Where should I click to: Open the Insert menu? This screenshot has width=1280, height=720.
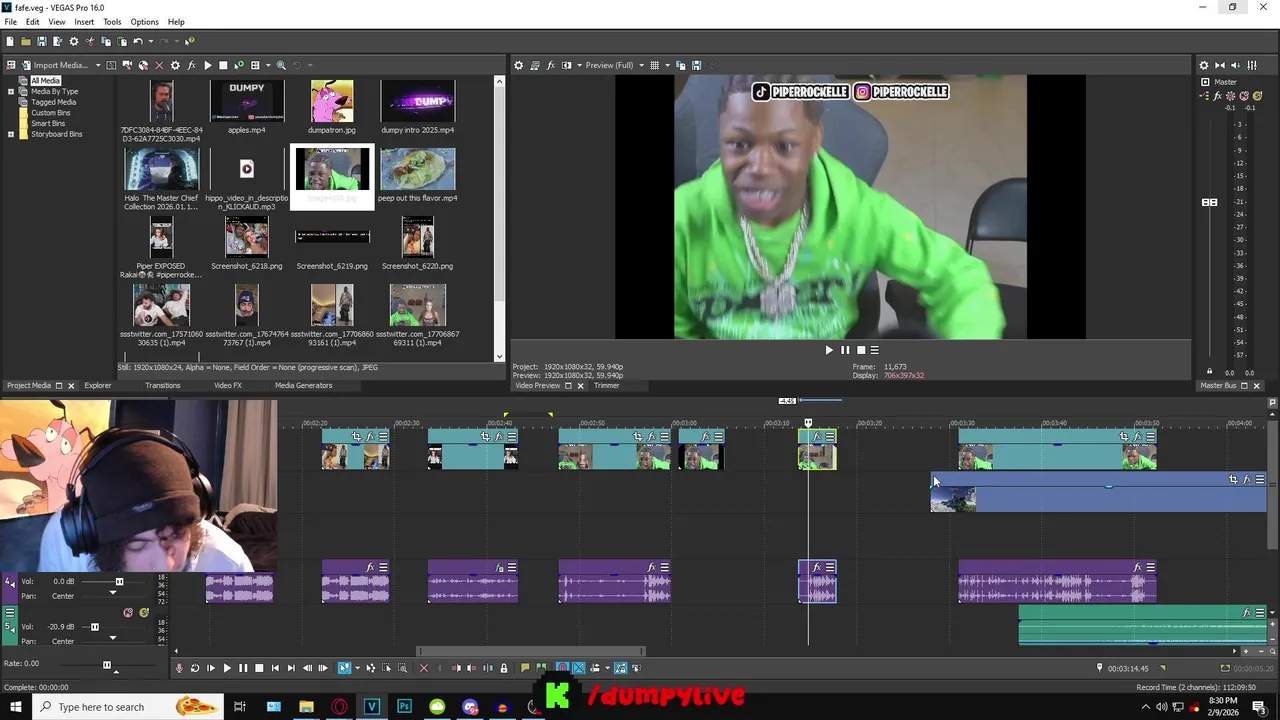(84, 22)
